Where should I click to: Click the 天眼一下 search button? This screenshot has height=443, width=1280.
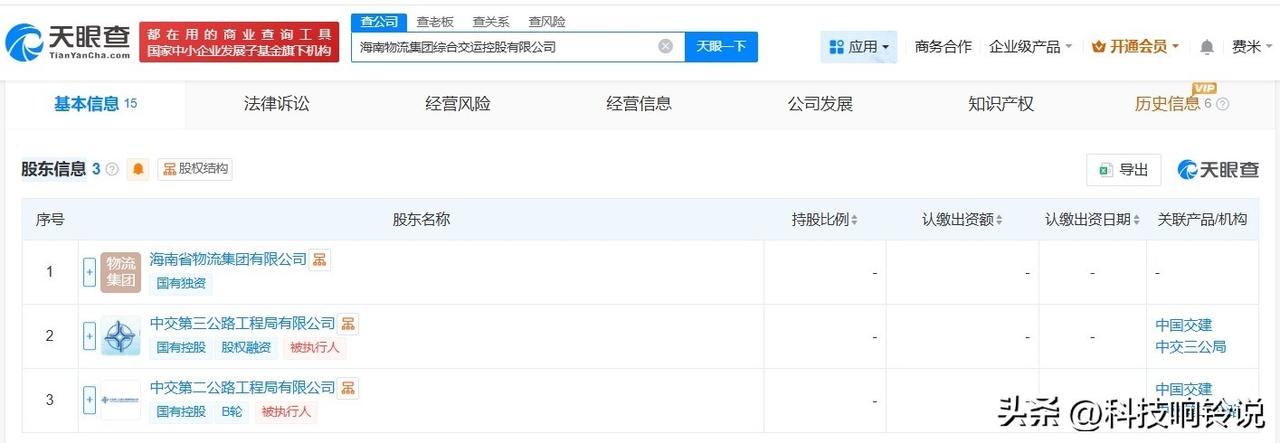click(721, 46)
